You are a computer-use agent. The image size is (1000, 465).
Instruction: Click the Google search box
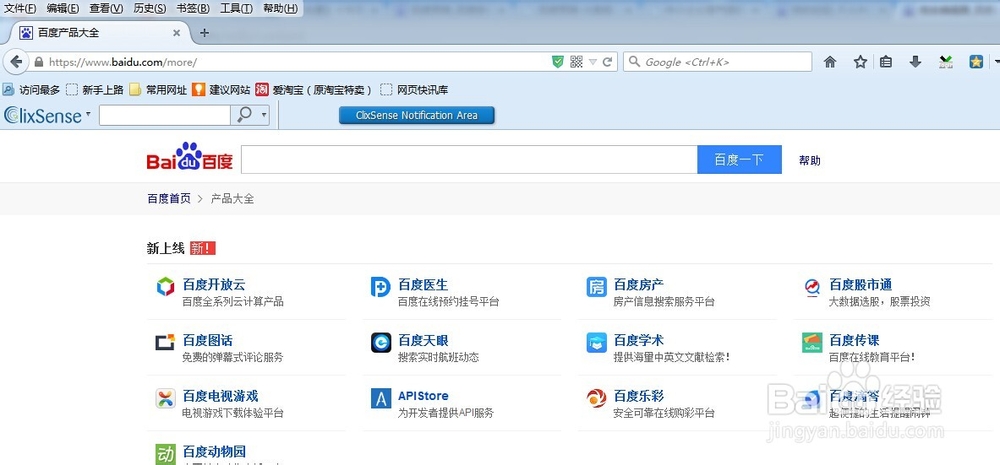pyautogui.click(x=717, y=62)
